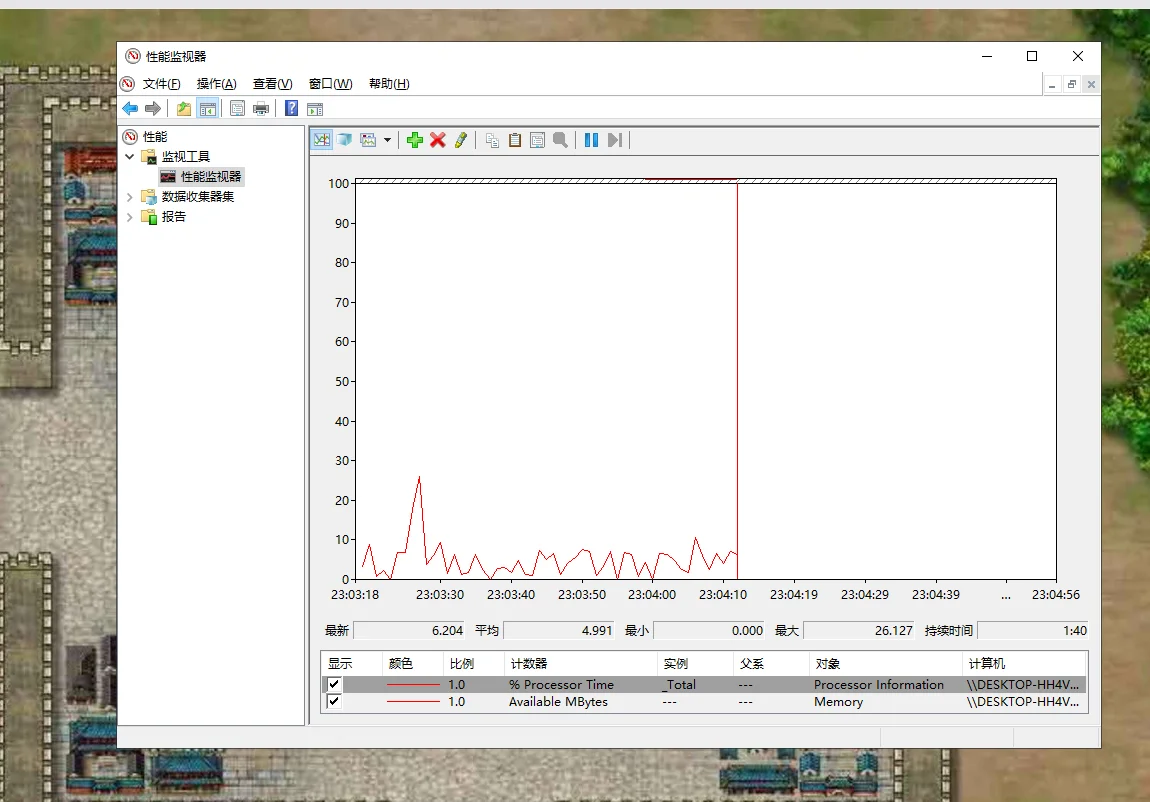Open the graph type dropdown arrow
The width and height of the screenshot is (1150, 802).
coord(387,139)
